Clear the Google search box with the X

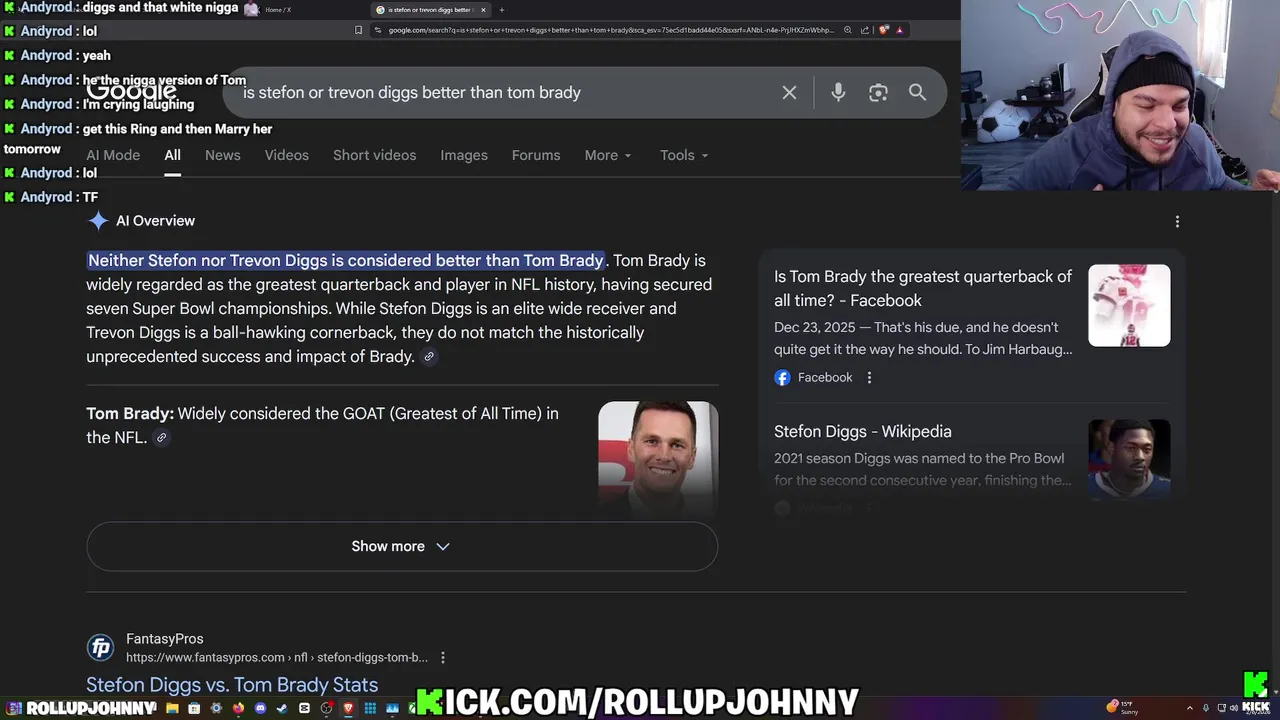pos(789,92)
